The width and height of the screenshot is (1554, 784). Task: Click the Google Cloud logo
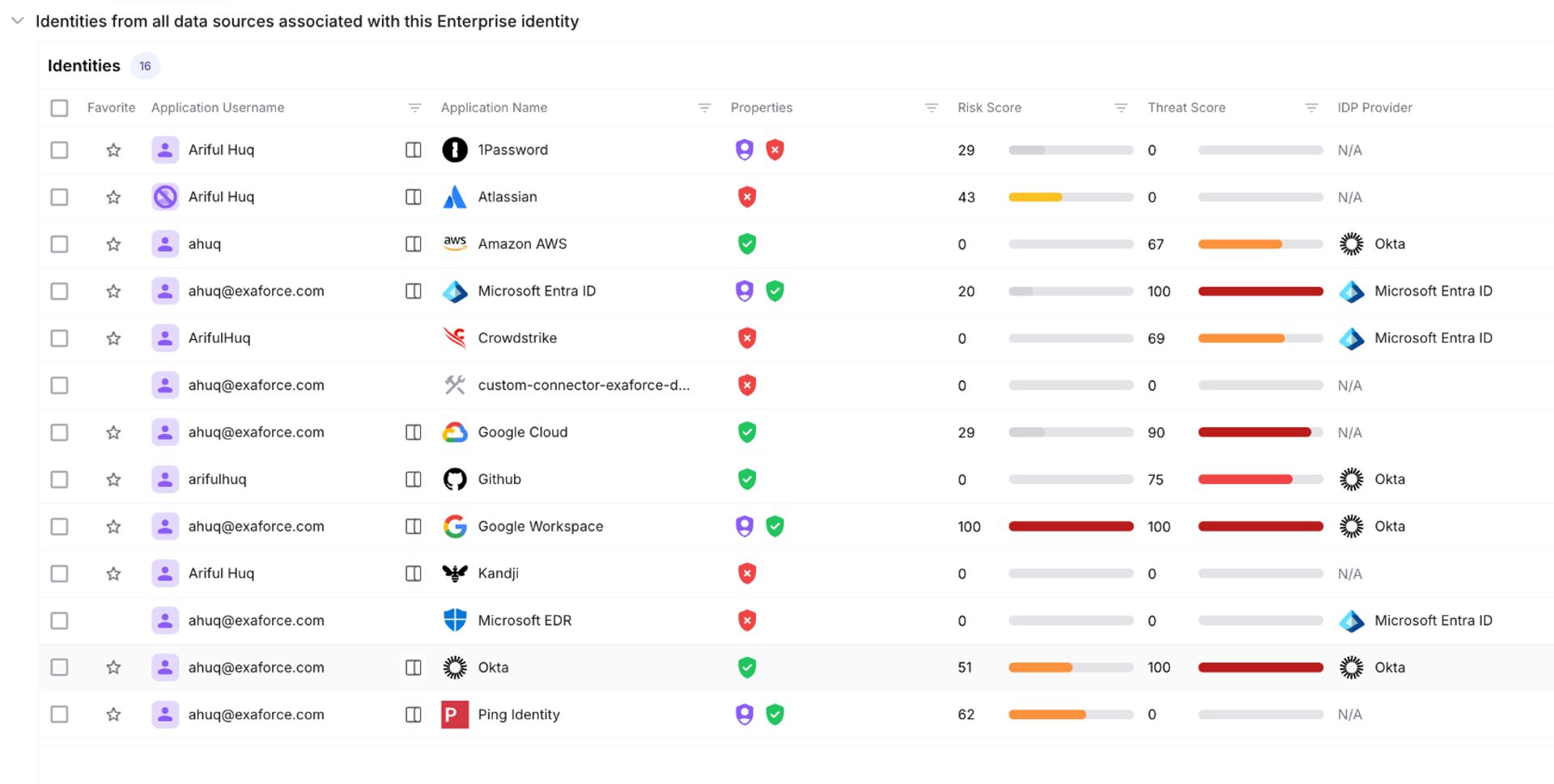click(x=455, y=432)
